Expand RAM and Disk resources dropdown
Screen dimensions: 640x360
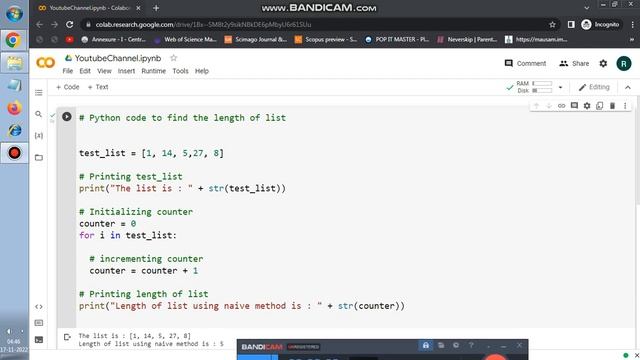(x=560, y=87)
